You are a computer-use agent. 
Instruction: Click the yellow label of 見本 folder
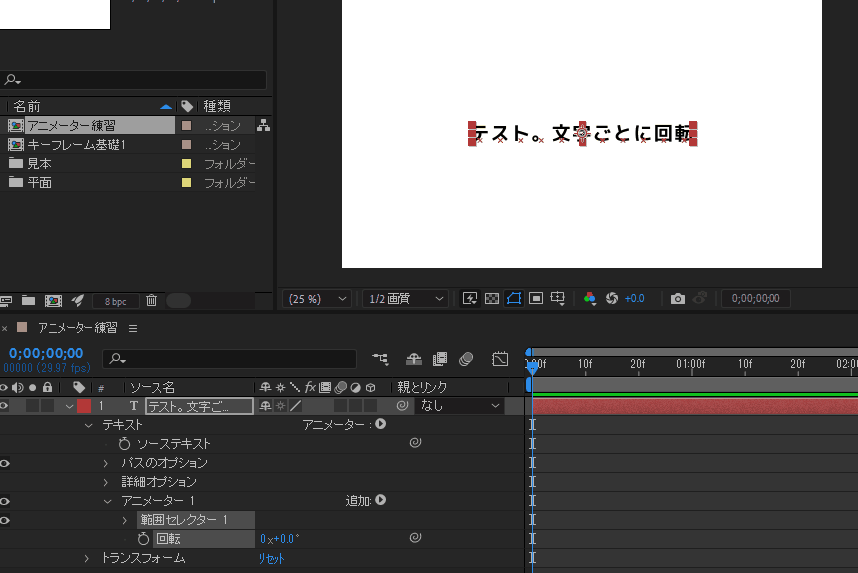[187, 163]
